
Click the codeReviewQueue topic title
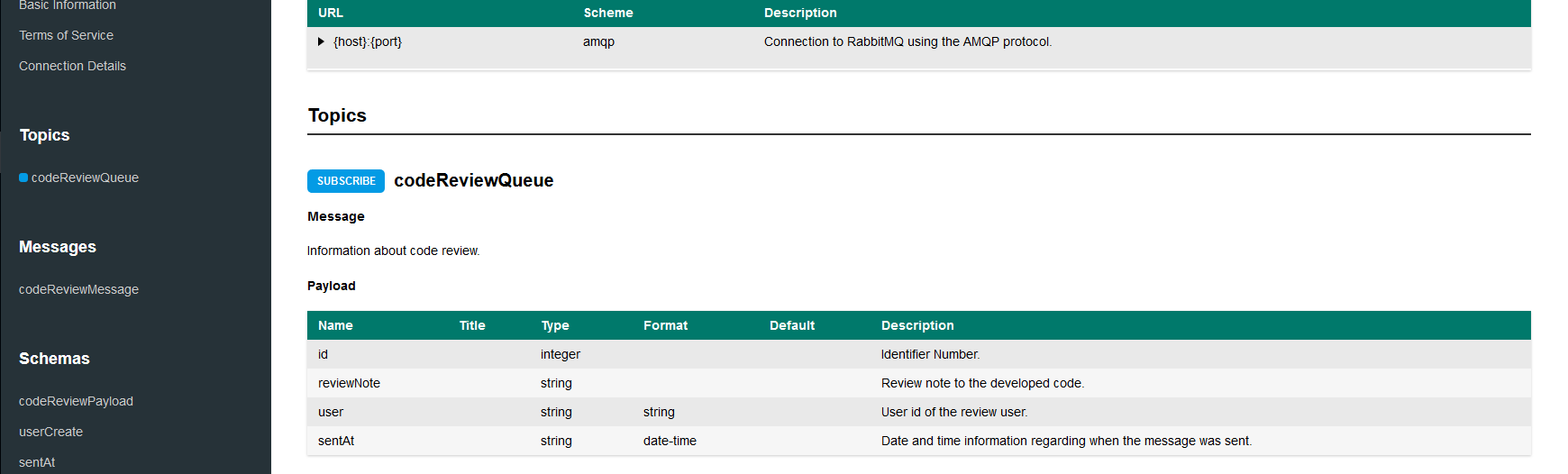coord(473,180)
